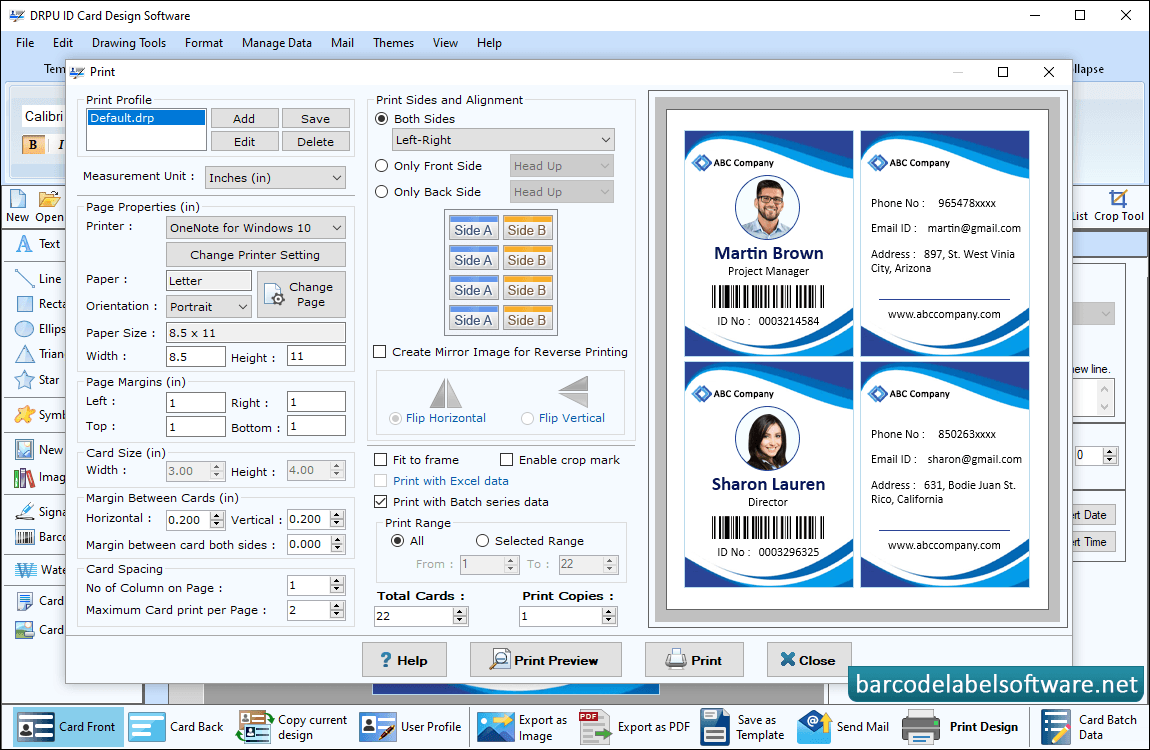Click the Export as PDF icon

(594, 727)
